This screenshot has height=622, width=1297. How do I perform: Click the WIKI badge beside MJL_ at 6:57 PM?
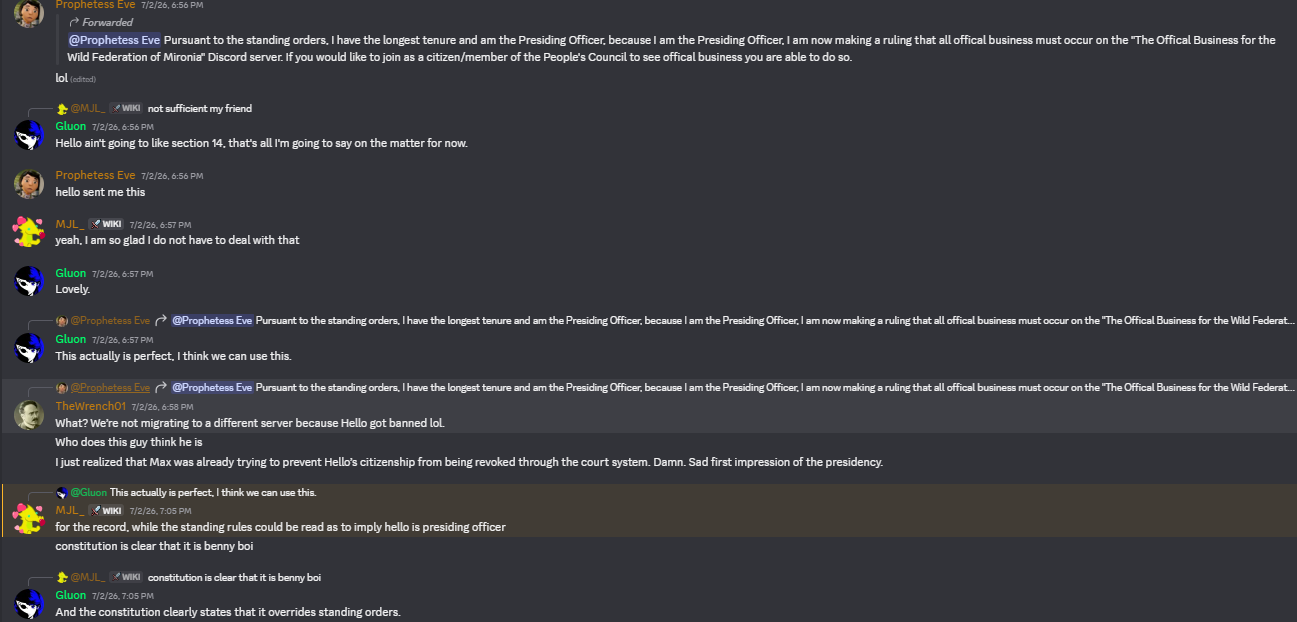point(105,224)
